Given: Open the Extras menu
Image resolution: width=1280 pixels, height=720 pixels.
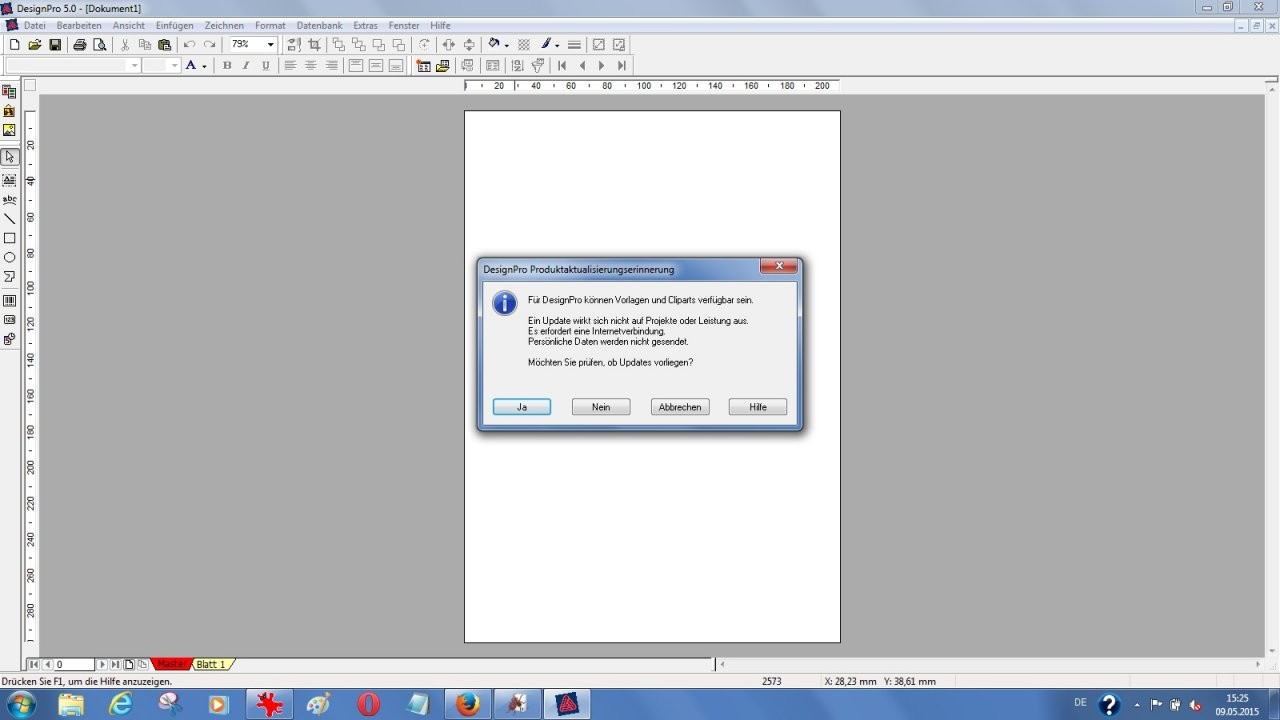Looking at the screenshot, I should click(365, 25).
